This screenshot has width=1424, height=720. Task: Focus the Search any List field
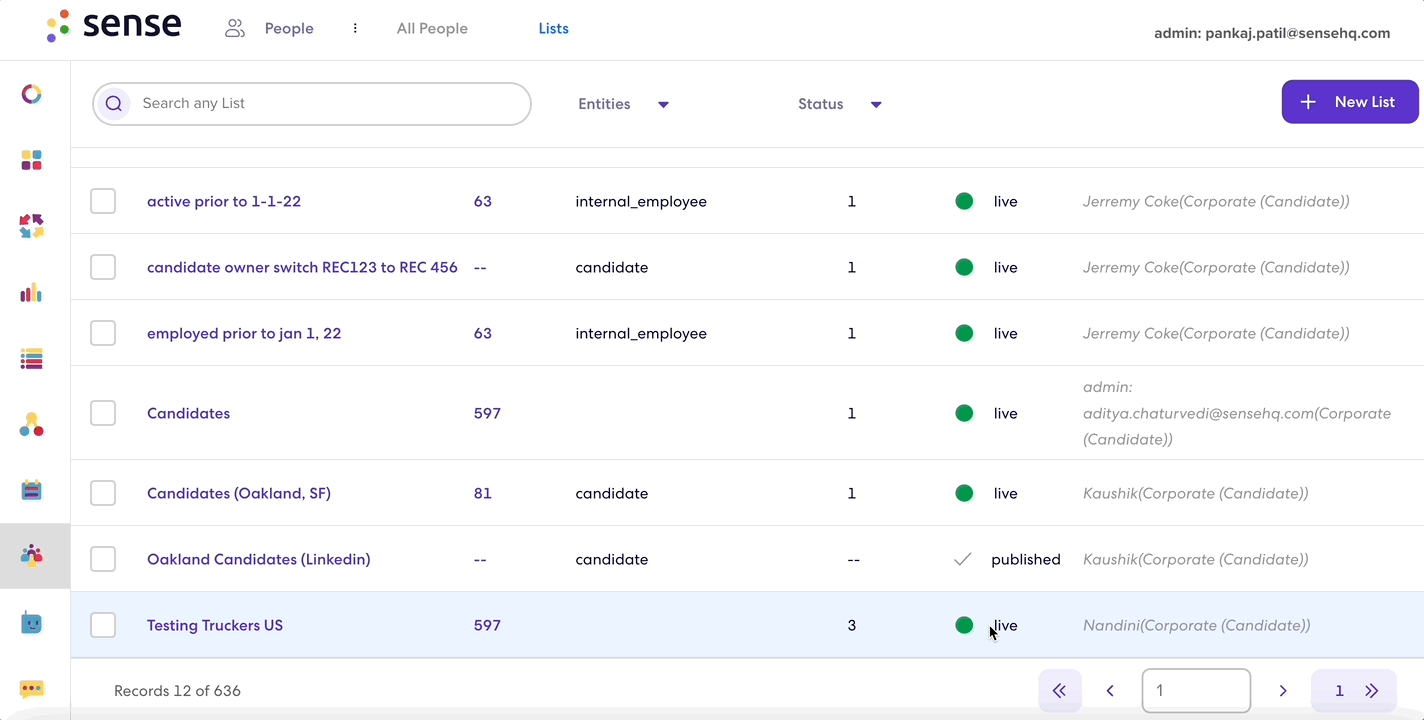coord(312,104)
